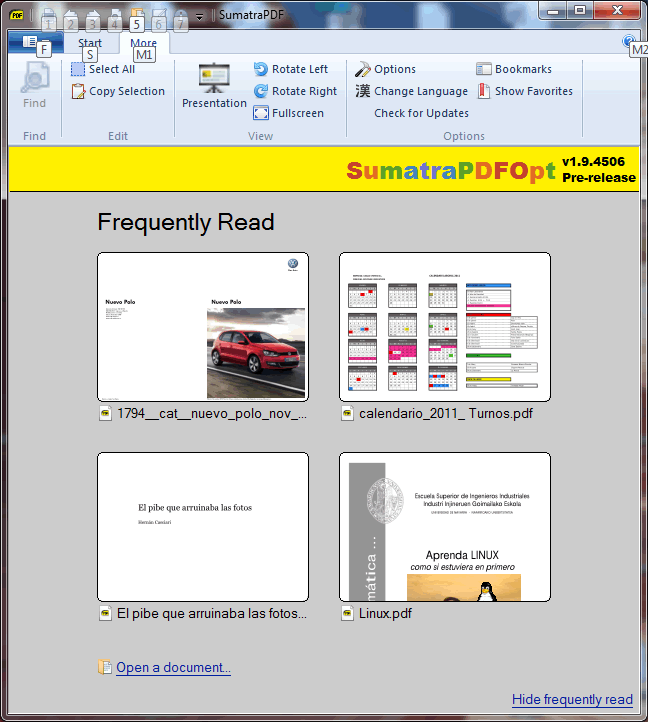
Task: Switch to the Start ribbon tab
Action: point(90,43)
